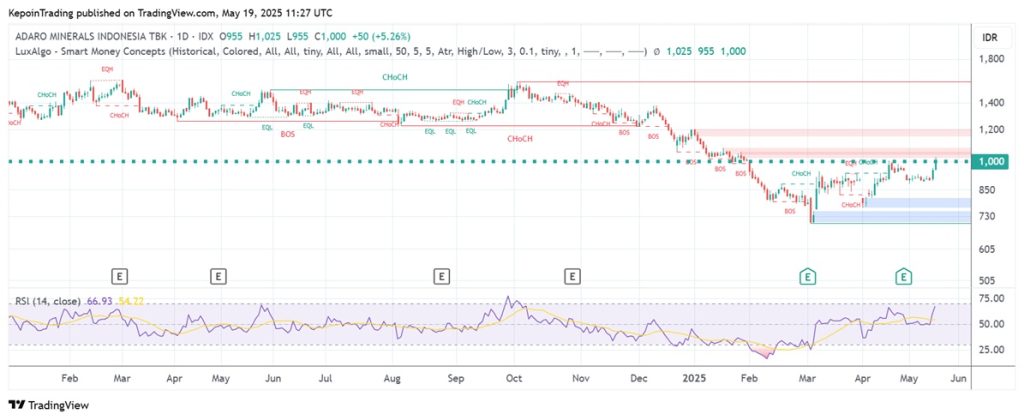Viewport: 1024px width, 420px height.
Task: Click the 2025 label on time axis
Action: coord(694,381)
